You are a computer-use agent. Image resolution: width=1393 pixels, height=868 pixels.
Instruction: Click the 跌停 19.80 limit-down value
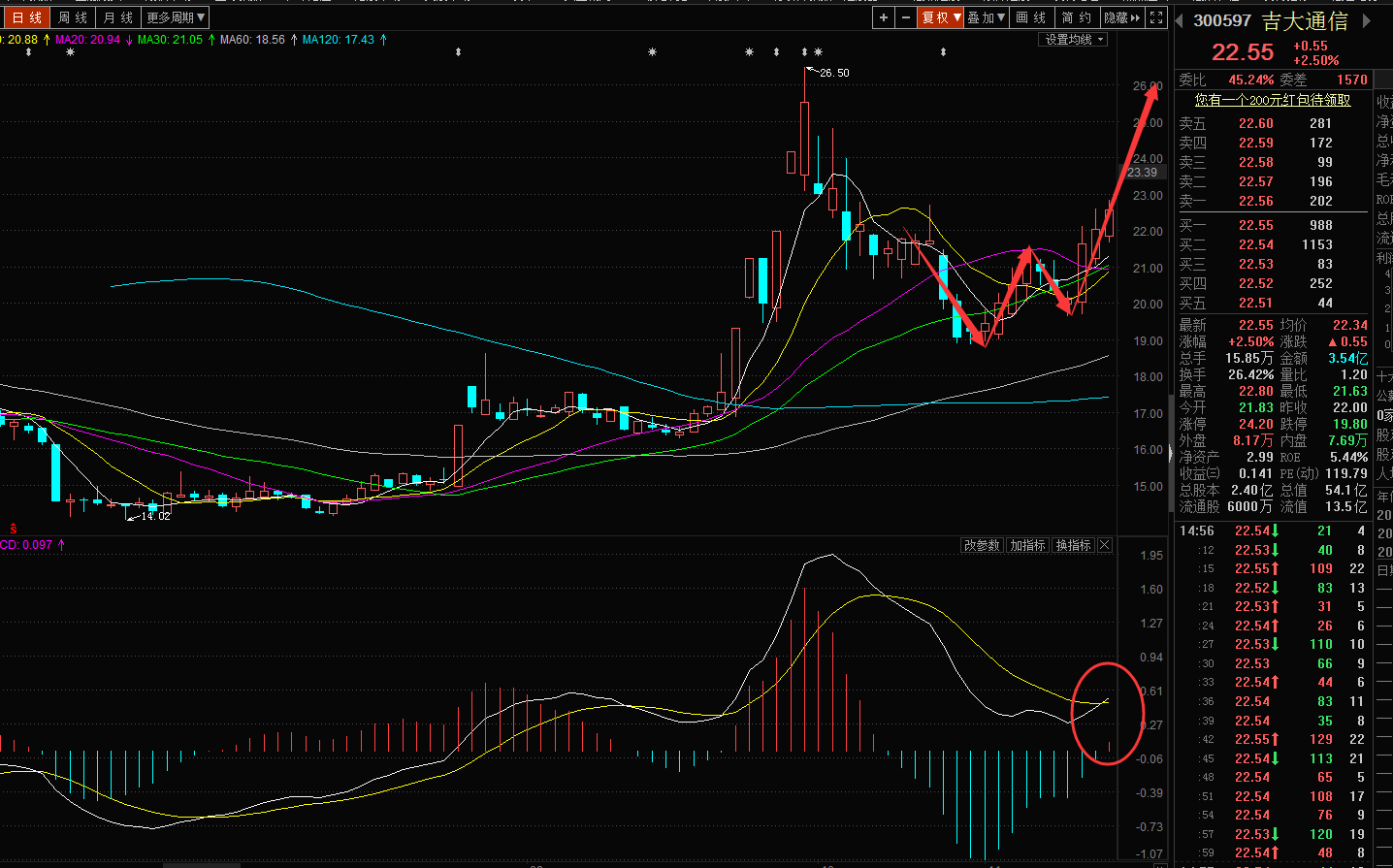[x=1349, y=424]
